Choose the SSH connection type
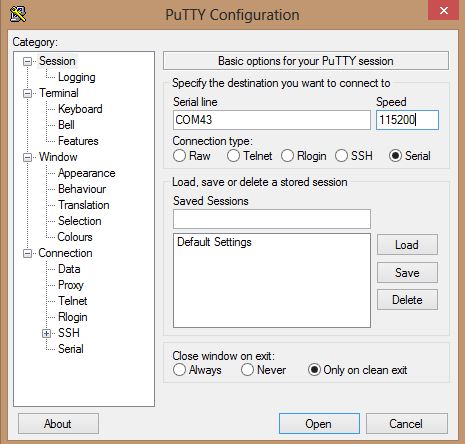 pos(341,156)
